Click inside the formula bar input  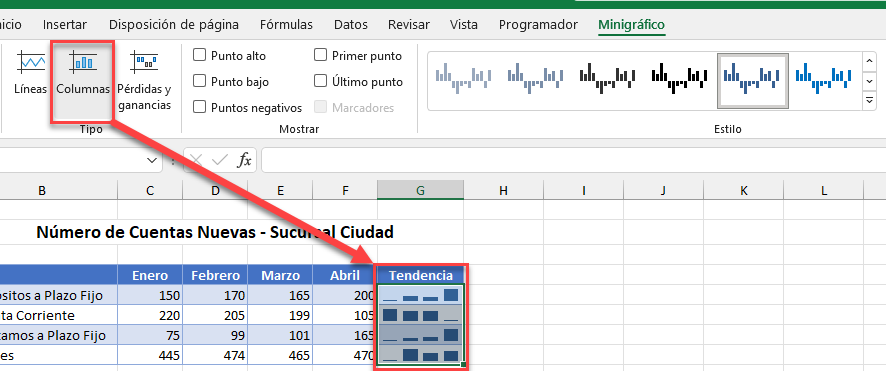click(x=574, y=161)
